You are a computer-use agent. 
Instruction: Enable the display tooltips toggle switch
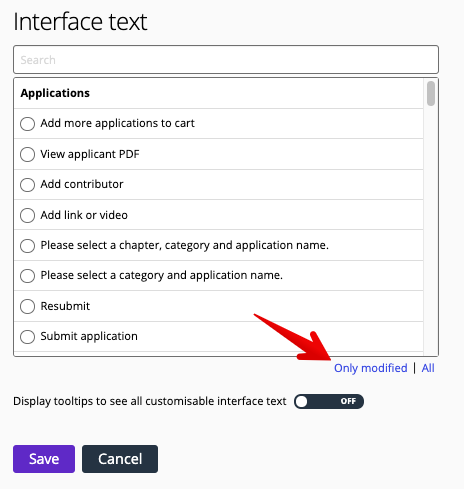(x=329, y=401)
